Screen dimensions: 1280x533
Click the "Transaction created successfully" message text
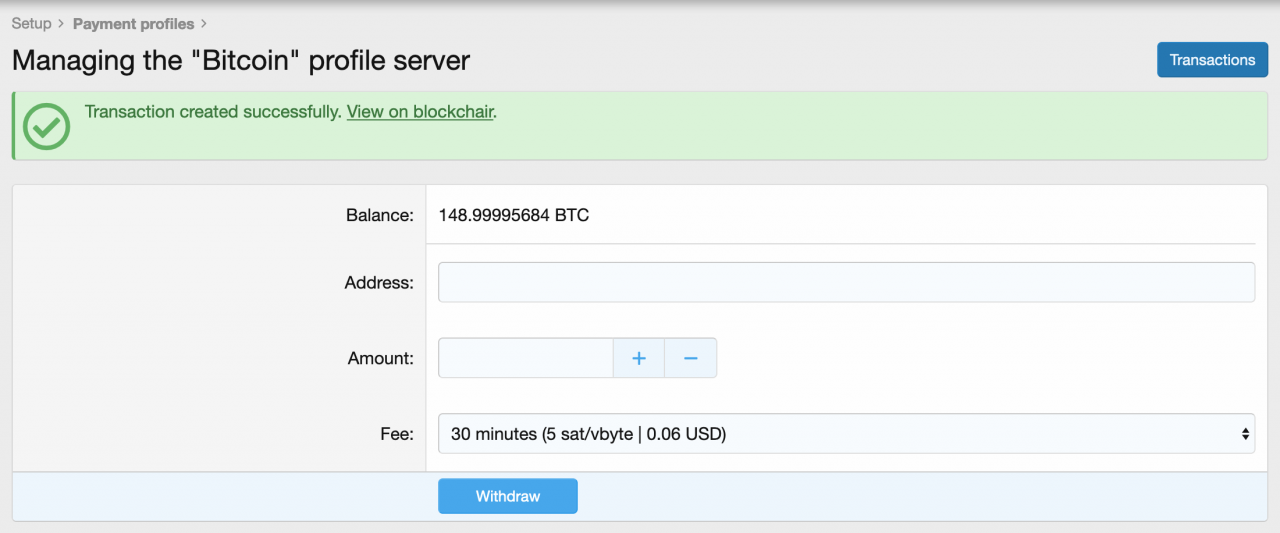[213, 112]
